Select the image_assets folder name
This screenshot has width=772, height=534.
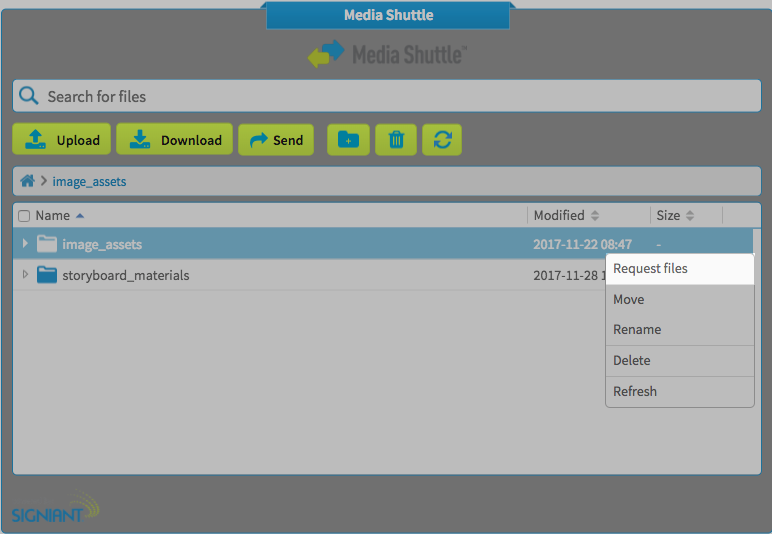pos(102,245)
